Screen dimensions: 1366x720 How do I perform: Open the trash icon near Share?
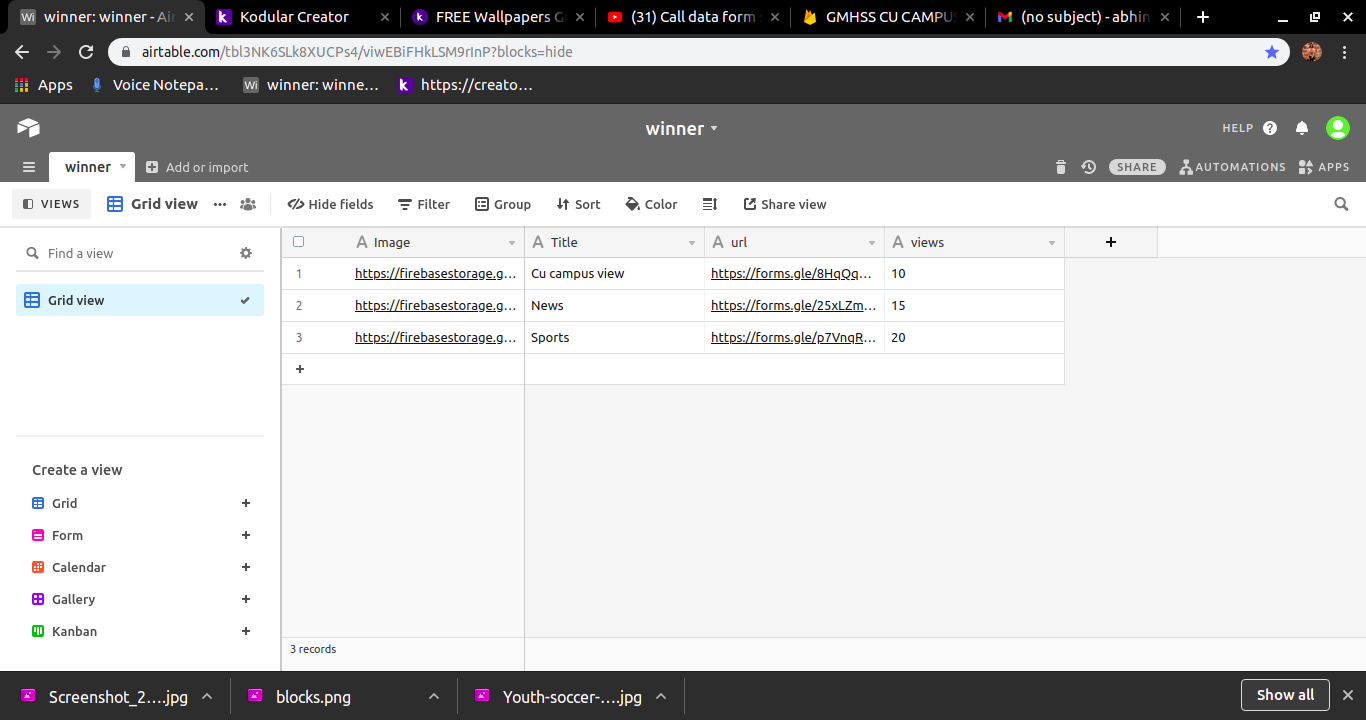[x=1060, y=167]
